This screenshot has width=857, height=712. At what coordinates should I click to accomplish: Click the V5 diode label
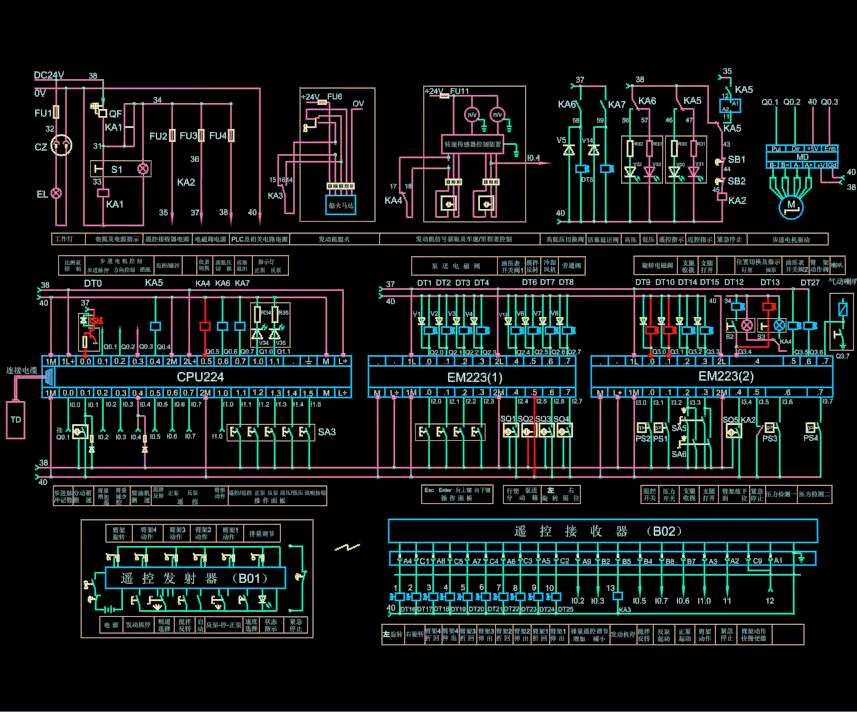561,140
